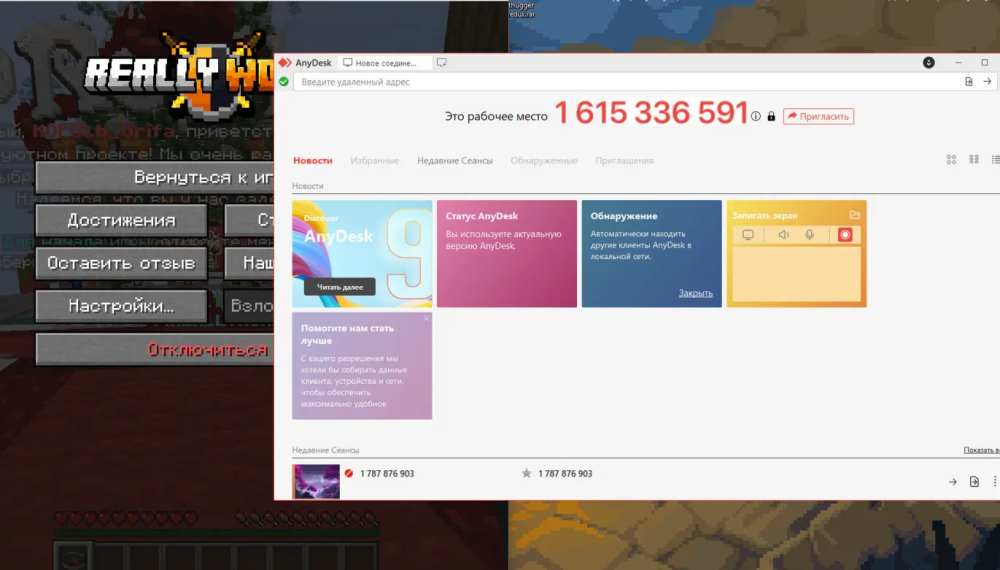
Task: Click the 'Статус AnyDesk' card
Action: [x=506, y=254]
